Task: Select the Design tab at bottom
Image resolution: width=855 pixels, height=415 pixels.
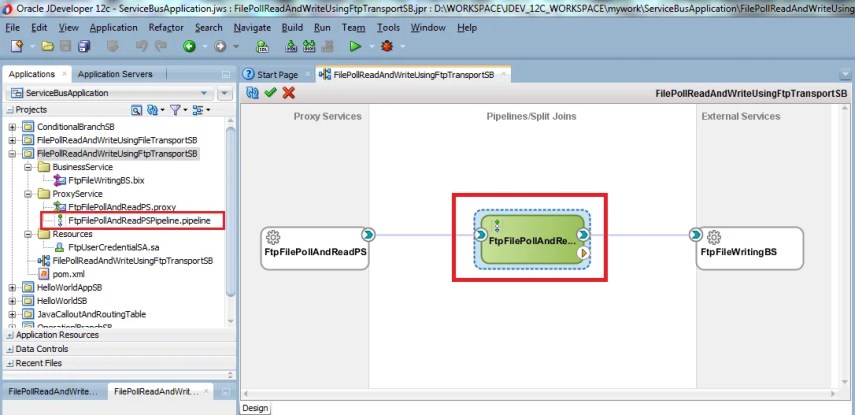Action: pos(254,408)
